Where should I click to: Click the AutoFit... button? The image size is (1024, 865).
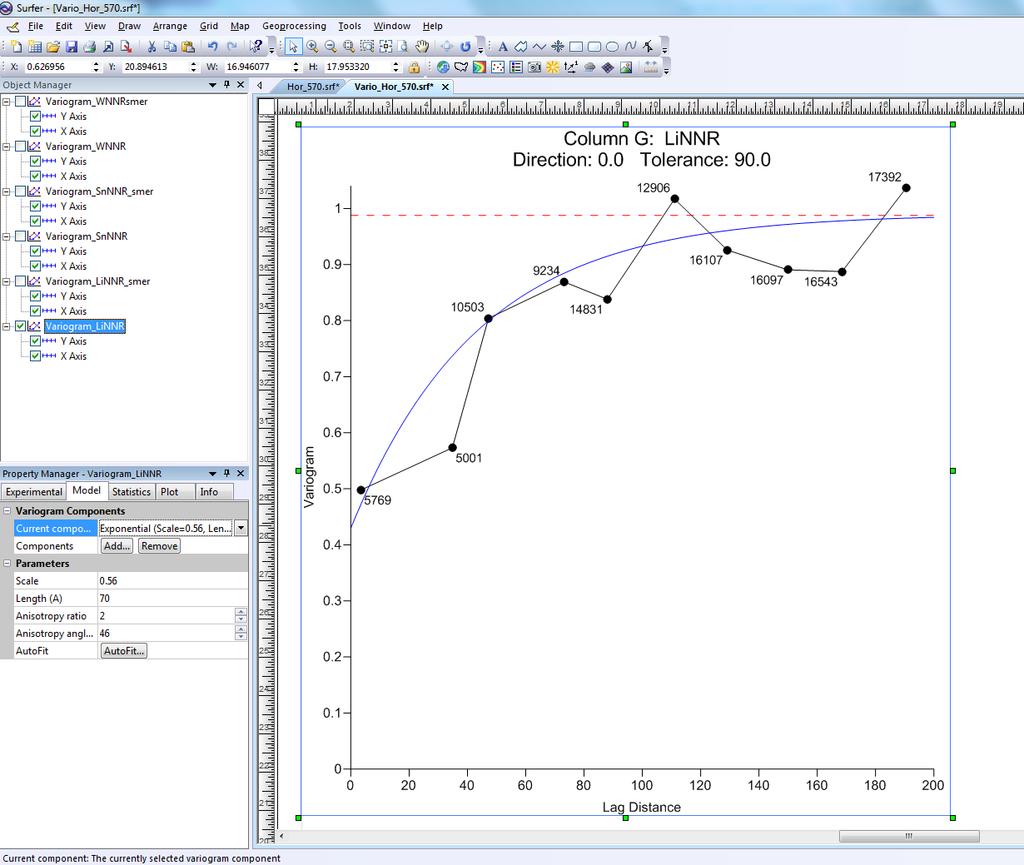[123, 651]
